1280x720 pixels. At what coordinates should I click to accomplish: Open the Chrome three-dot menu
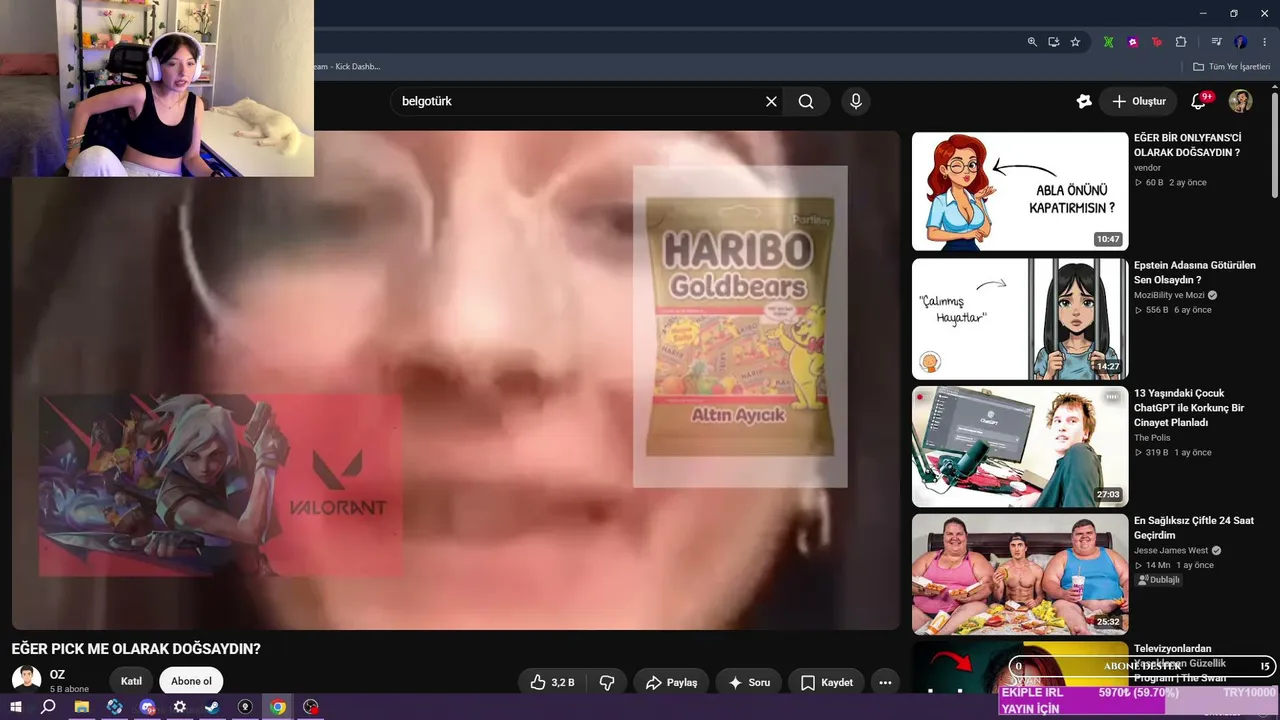pyautogui.click(x=1264, y=42)
